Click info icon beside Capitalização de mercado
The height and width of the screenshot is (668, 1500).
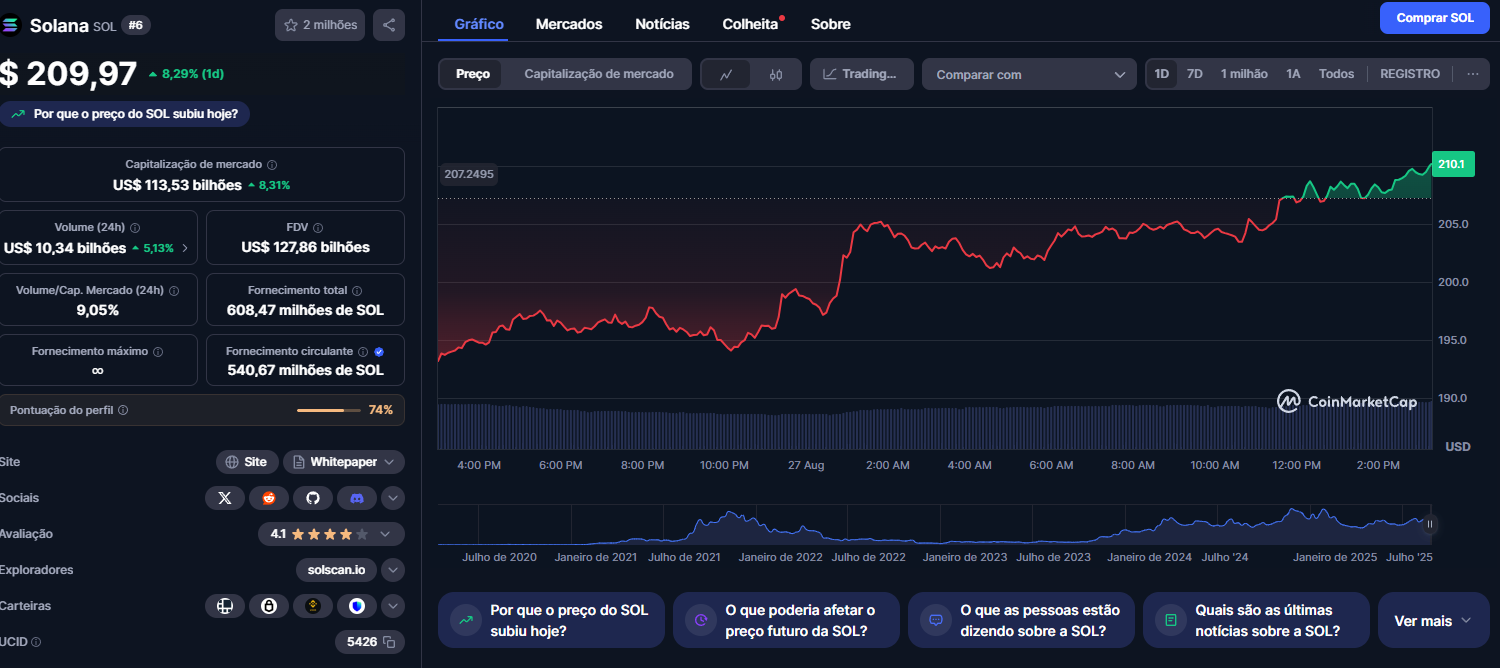pyautogui.click(x=272, y=164)
